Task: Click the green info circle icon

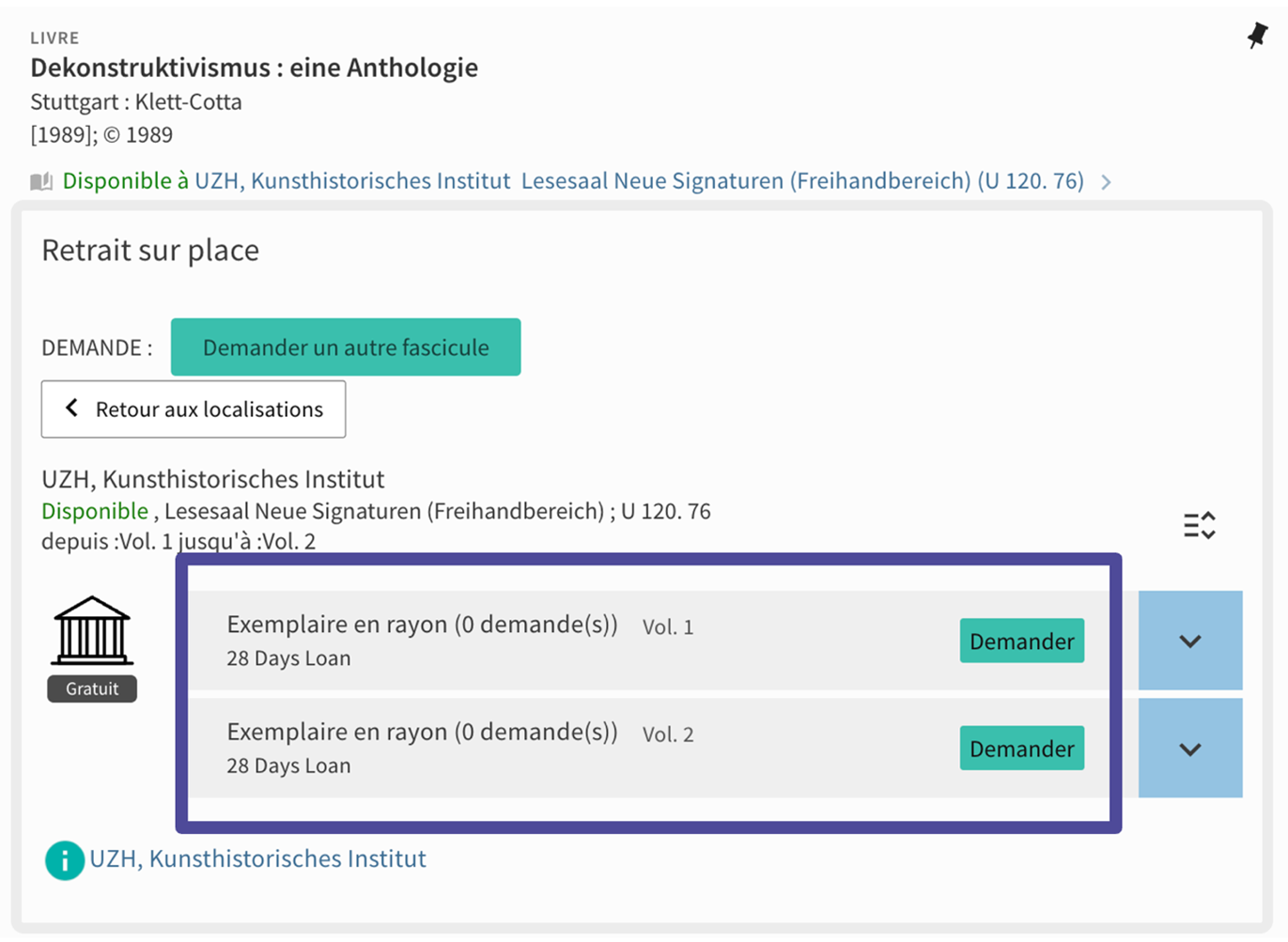Action: (x=64, y=860)
